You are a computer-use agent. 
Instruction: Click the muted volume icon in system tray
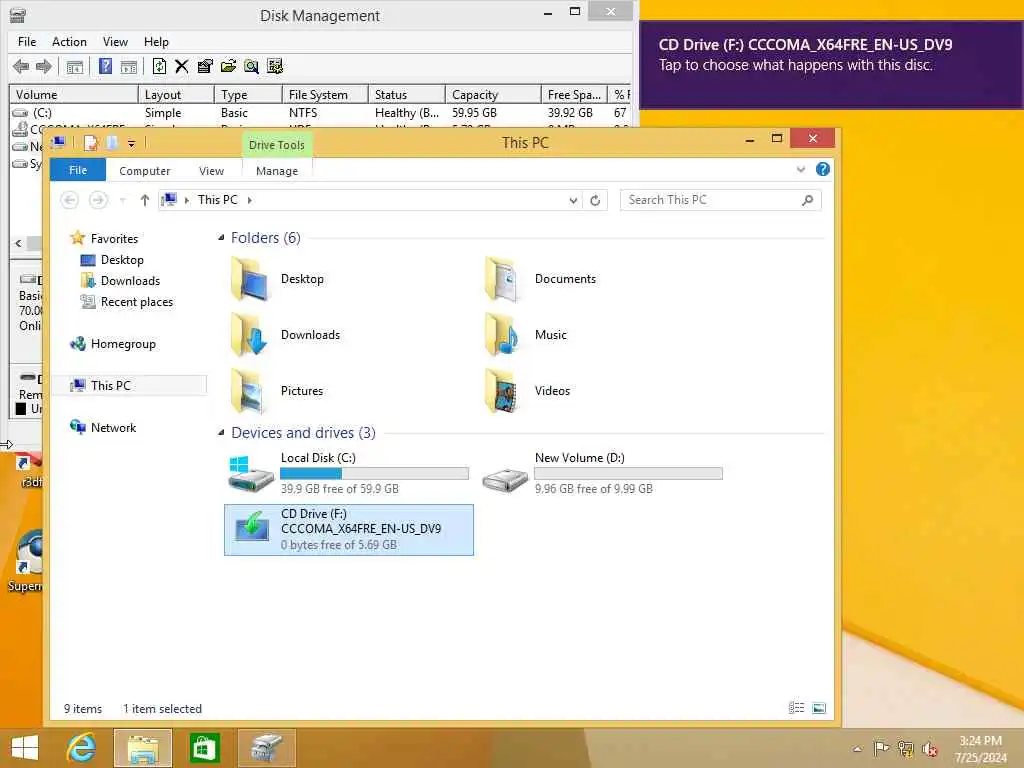929,748
